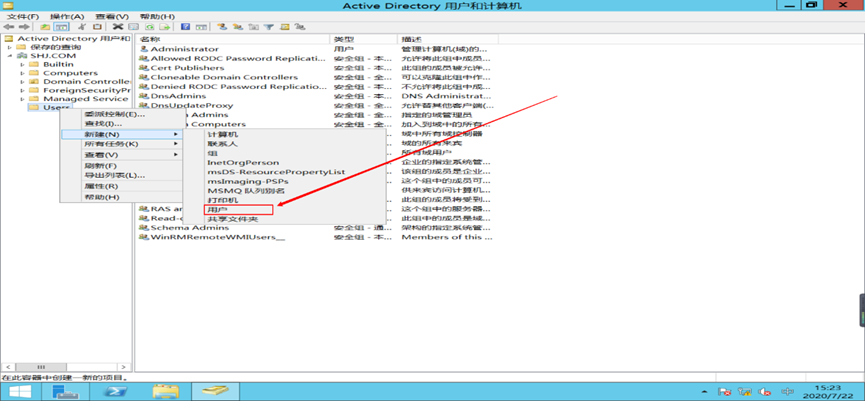Go up one level with folder-up icon

(x=45, y=26)
